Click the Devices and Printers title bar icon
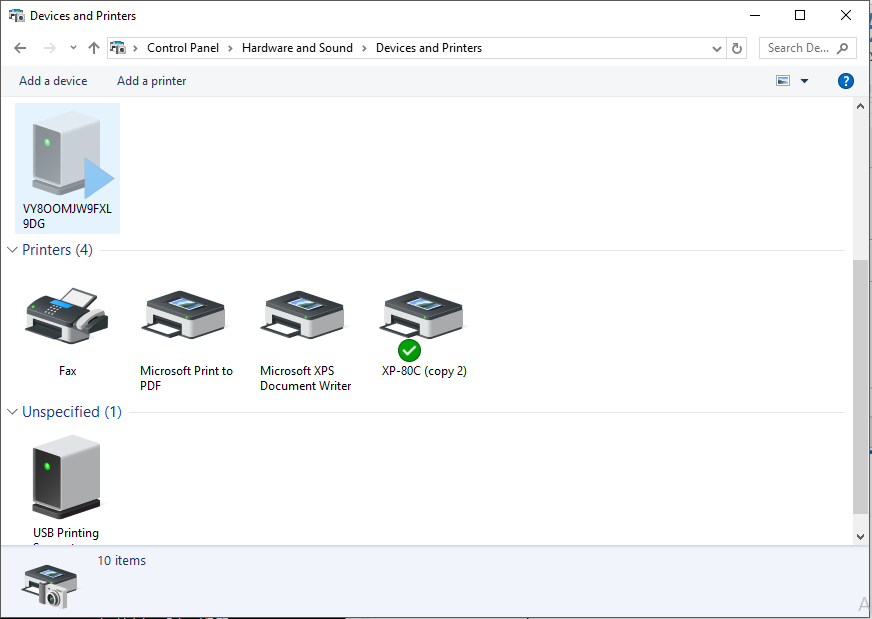 17,16
